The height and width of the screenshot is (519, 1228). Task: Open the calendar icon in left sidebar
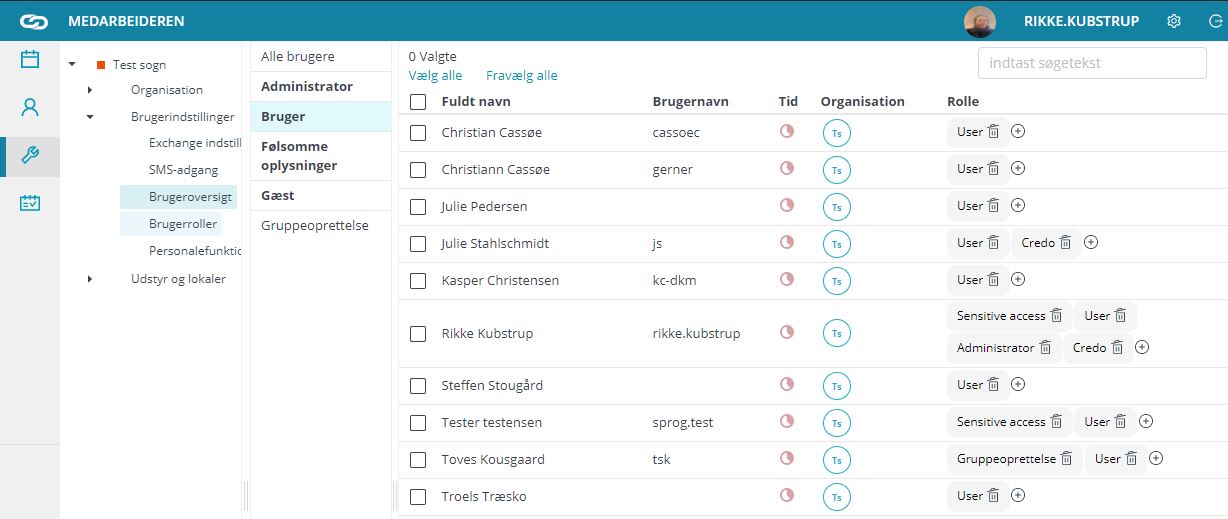(x=30, y=59)
